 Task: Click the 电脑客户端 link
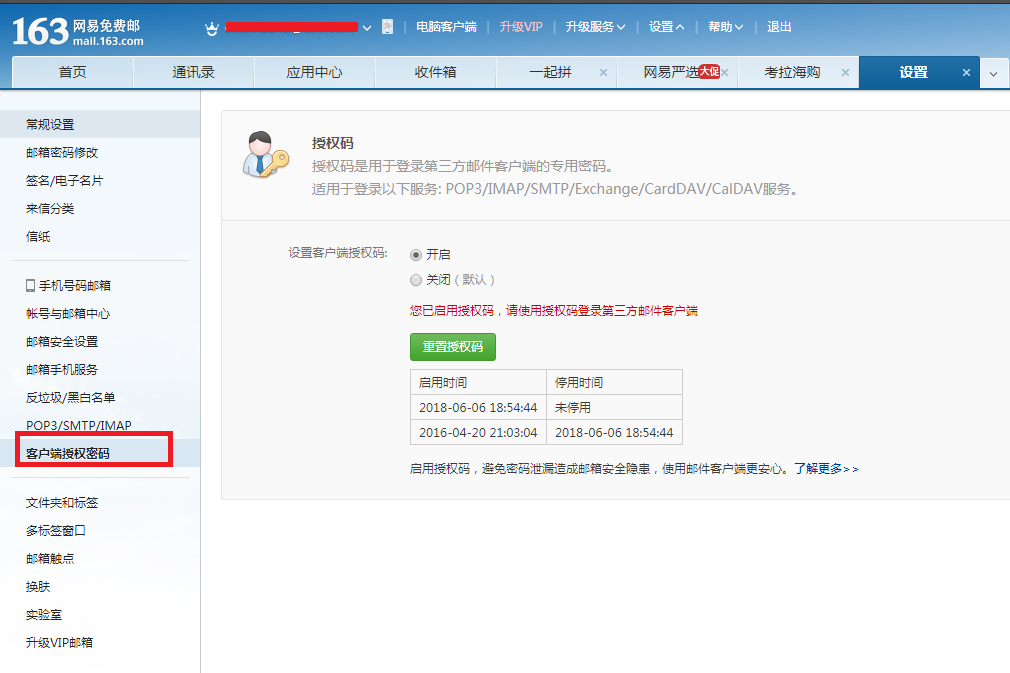tap(446, 27)
